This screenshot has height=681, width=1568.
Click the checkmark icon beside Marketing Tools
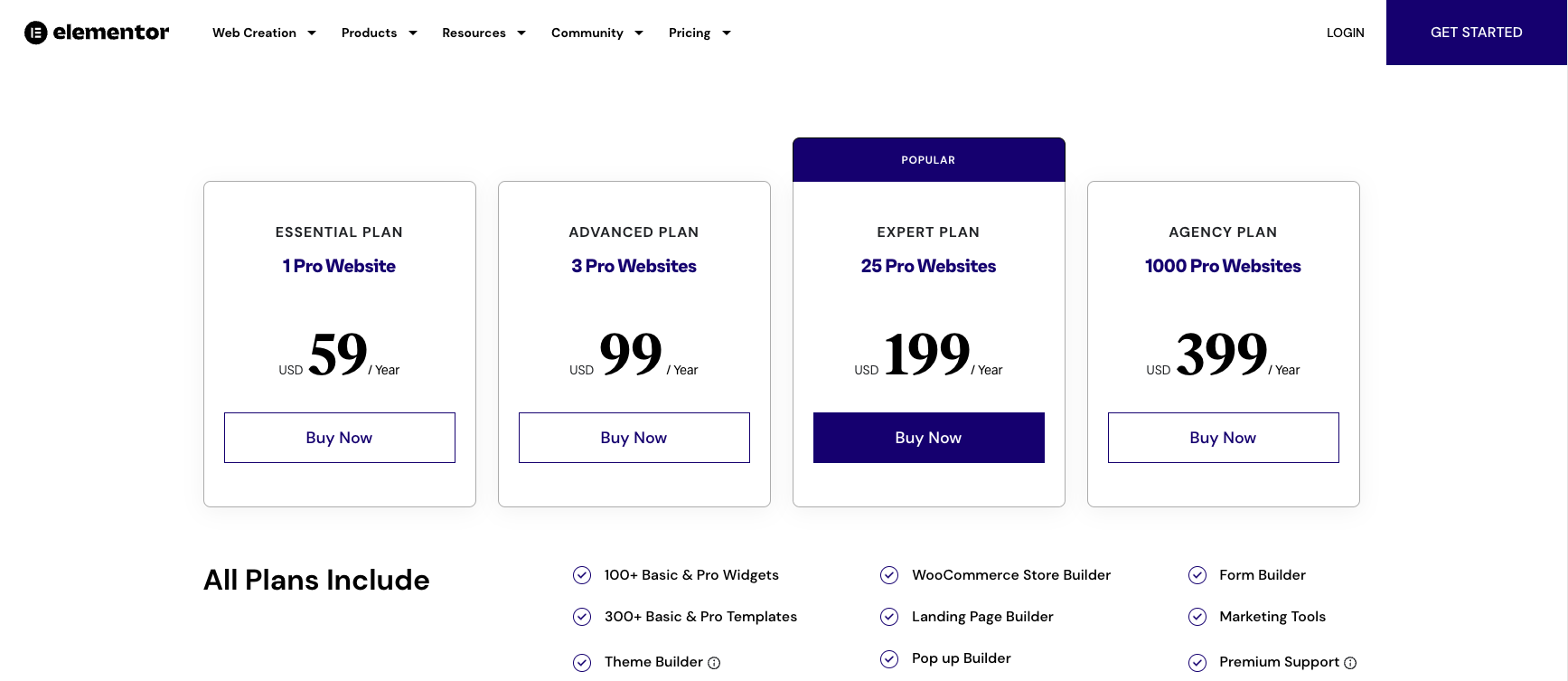[1197, 617]
